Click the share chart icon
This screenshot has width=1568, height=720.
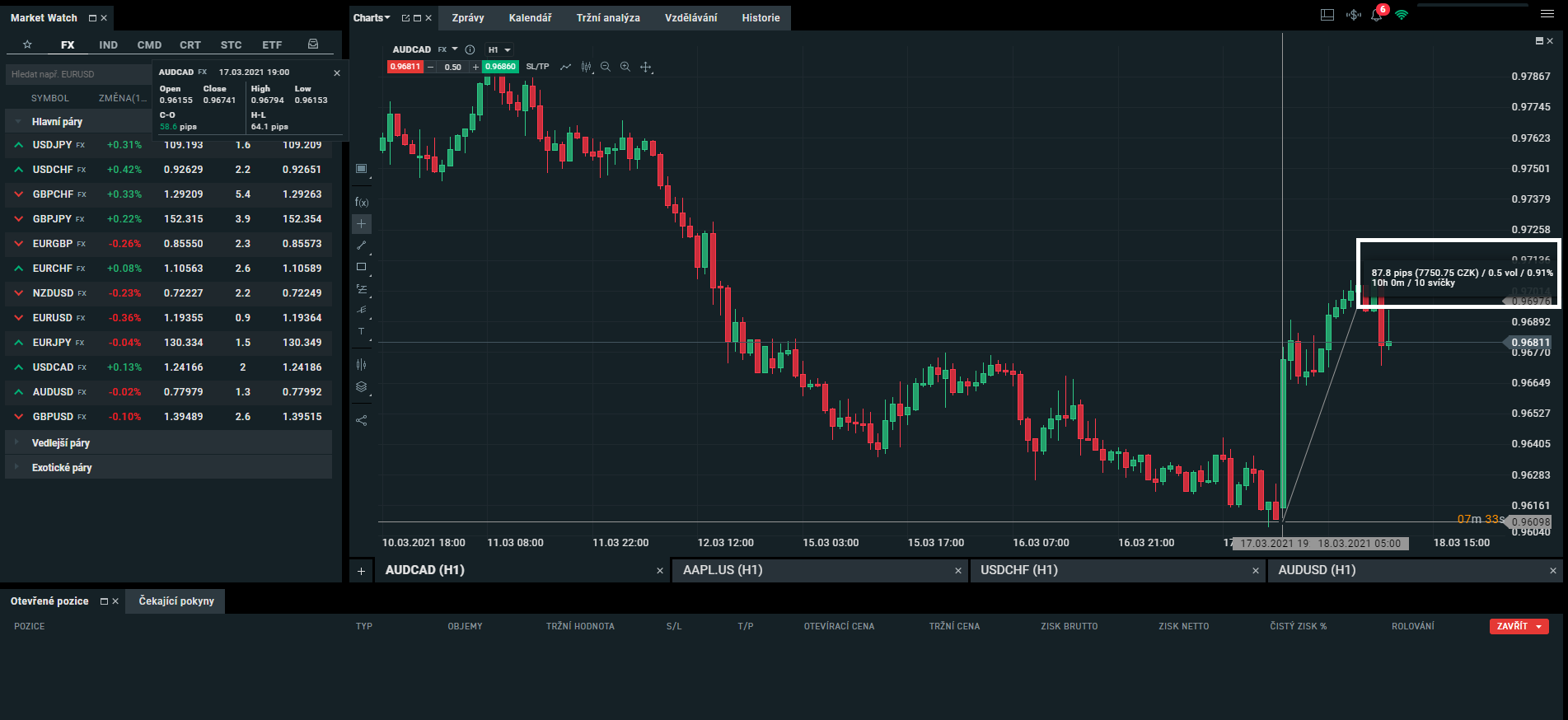pyautogui.click(x=361, y=420)
